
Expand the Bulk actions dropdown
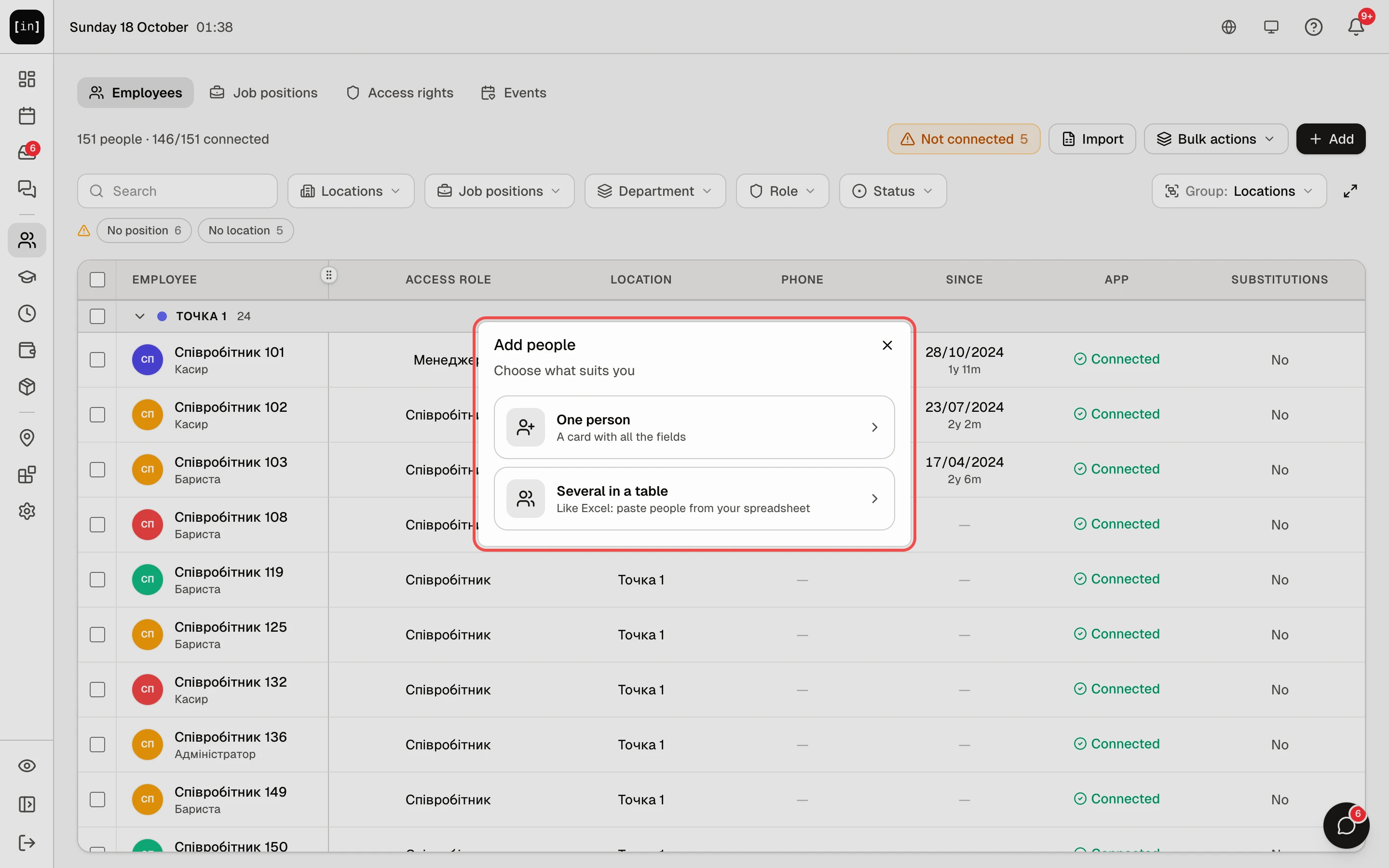tap(1216, 139)
